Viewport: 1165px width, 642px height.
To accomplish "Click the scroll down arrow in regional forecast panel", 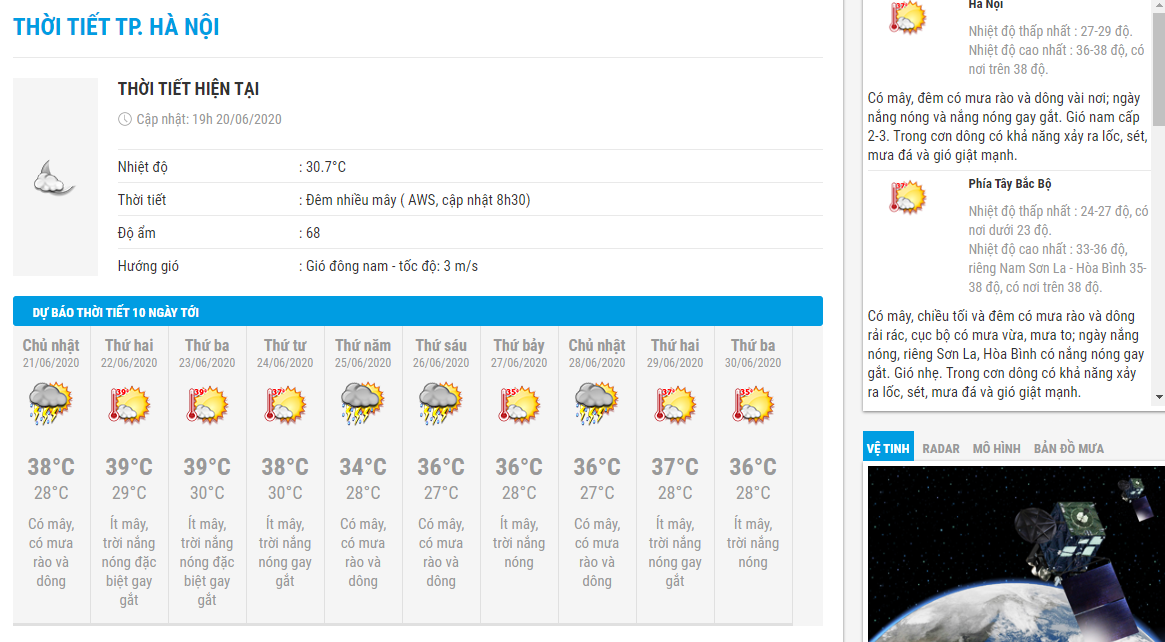I will tap(1159, 397).
